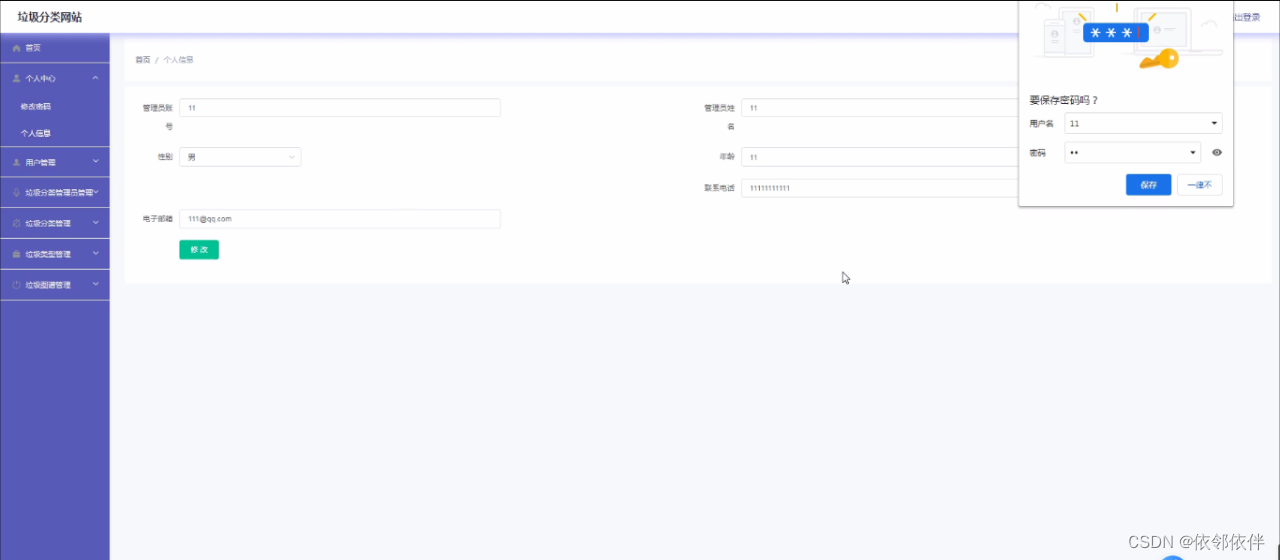Expand the 用户管理 chevron
This screenshot has width=1280, height=560.
tap(95, 161)
